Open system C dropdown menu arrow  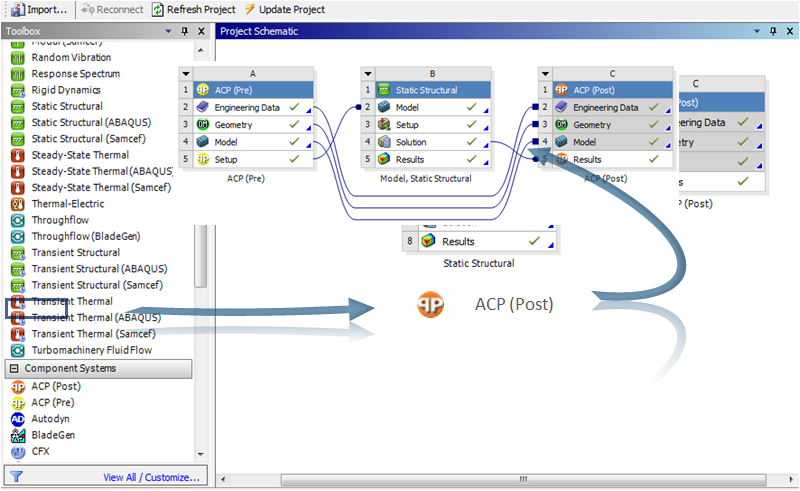pos(545,73)
